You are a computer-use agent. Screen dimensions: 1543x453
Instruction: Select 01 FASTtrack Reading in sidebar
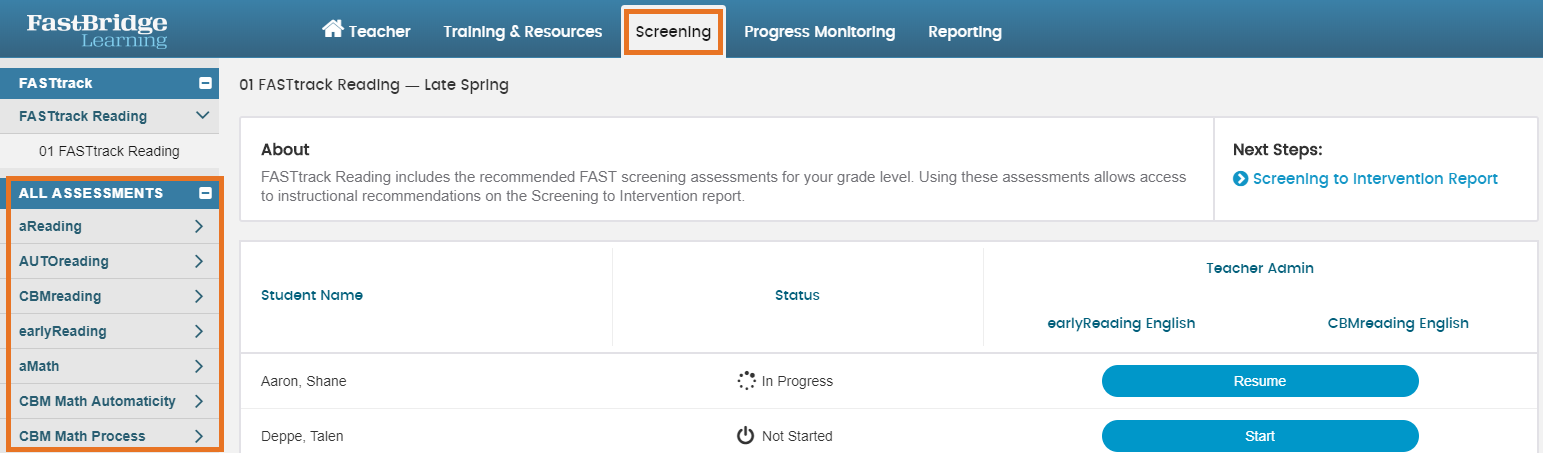click(109, 151)
